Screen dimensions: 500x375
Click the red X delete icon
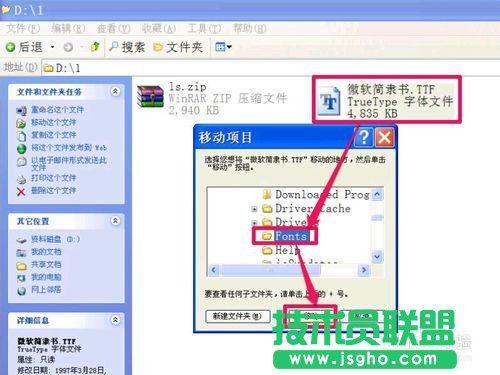pyautogui.click(x=21, y=192)
